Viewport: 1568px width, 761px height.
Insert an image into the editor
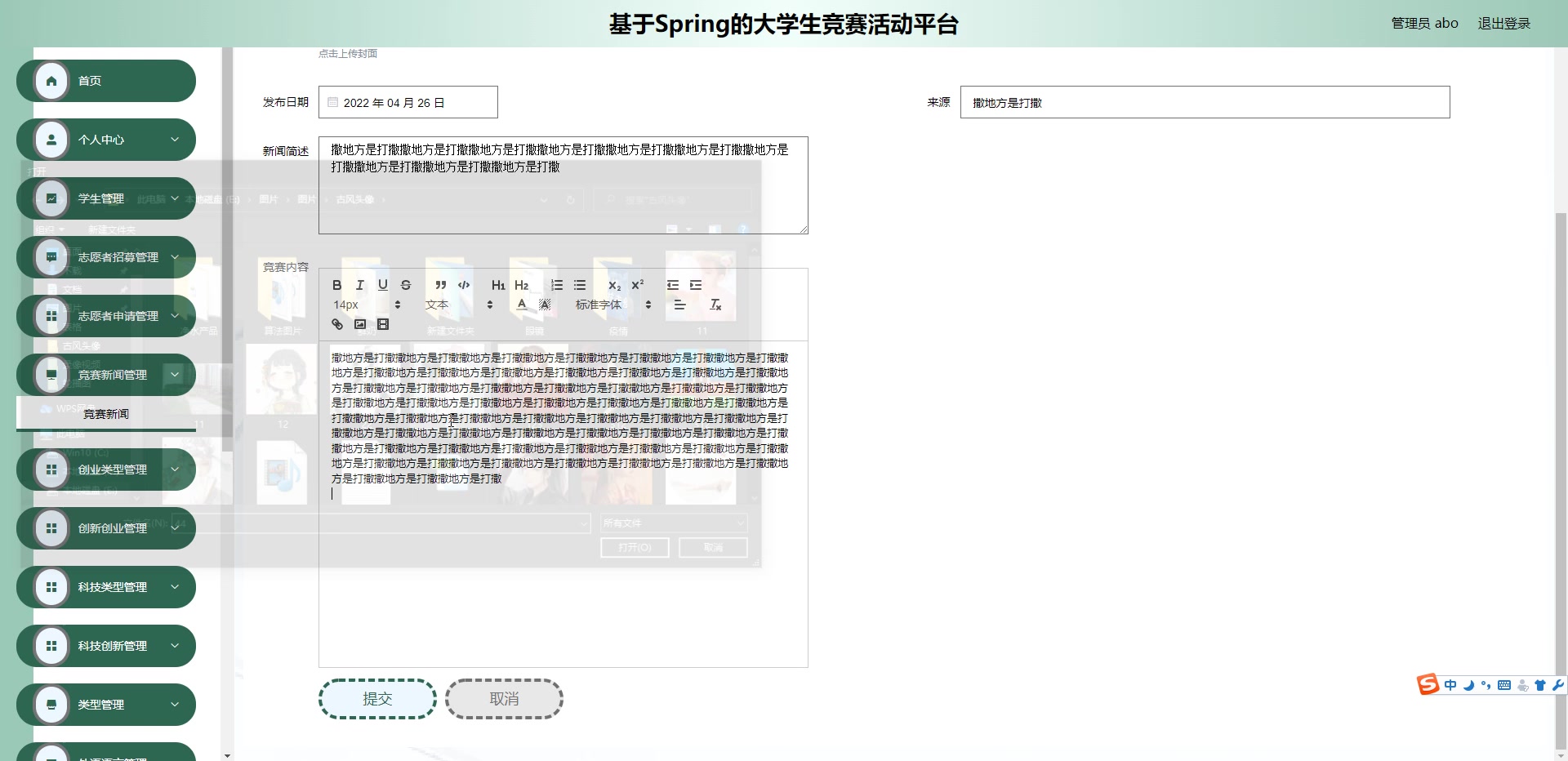coord(359,324)
